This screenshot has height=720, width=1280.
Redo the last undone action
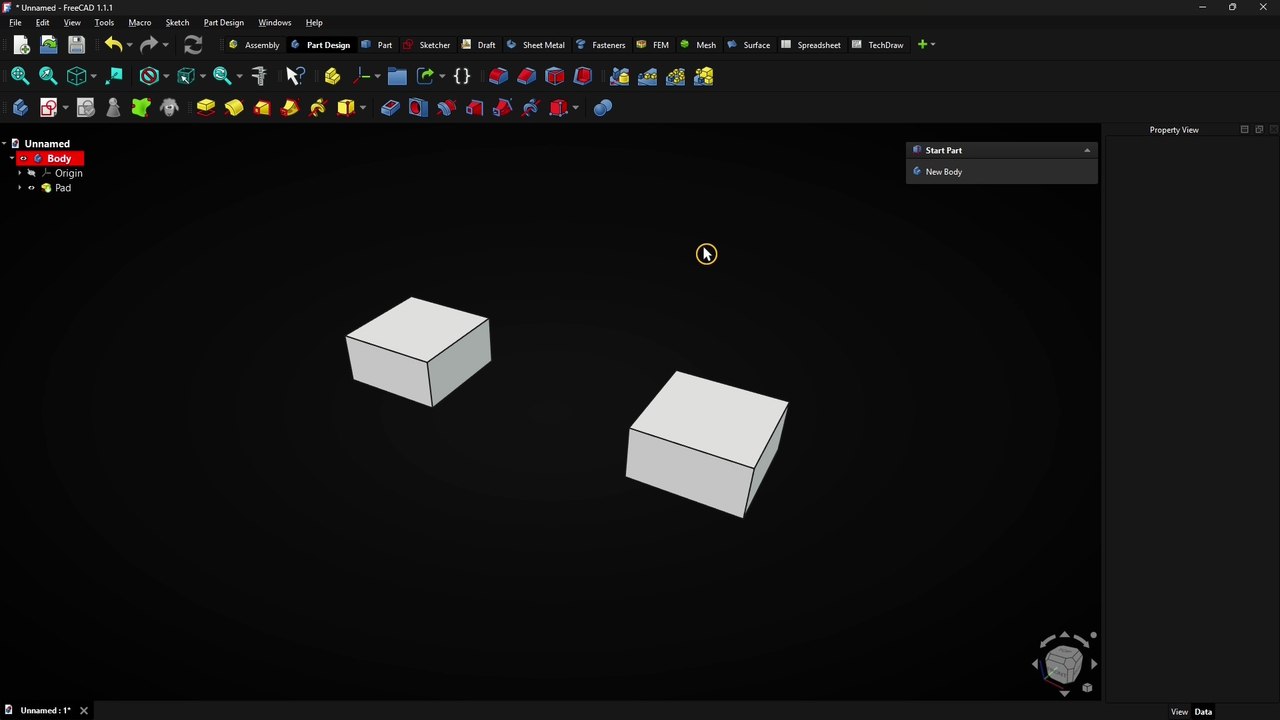click(x=149, y=45)
